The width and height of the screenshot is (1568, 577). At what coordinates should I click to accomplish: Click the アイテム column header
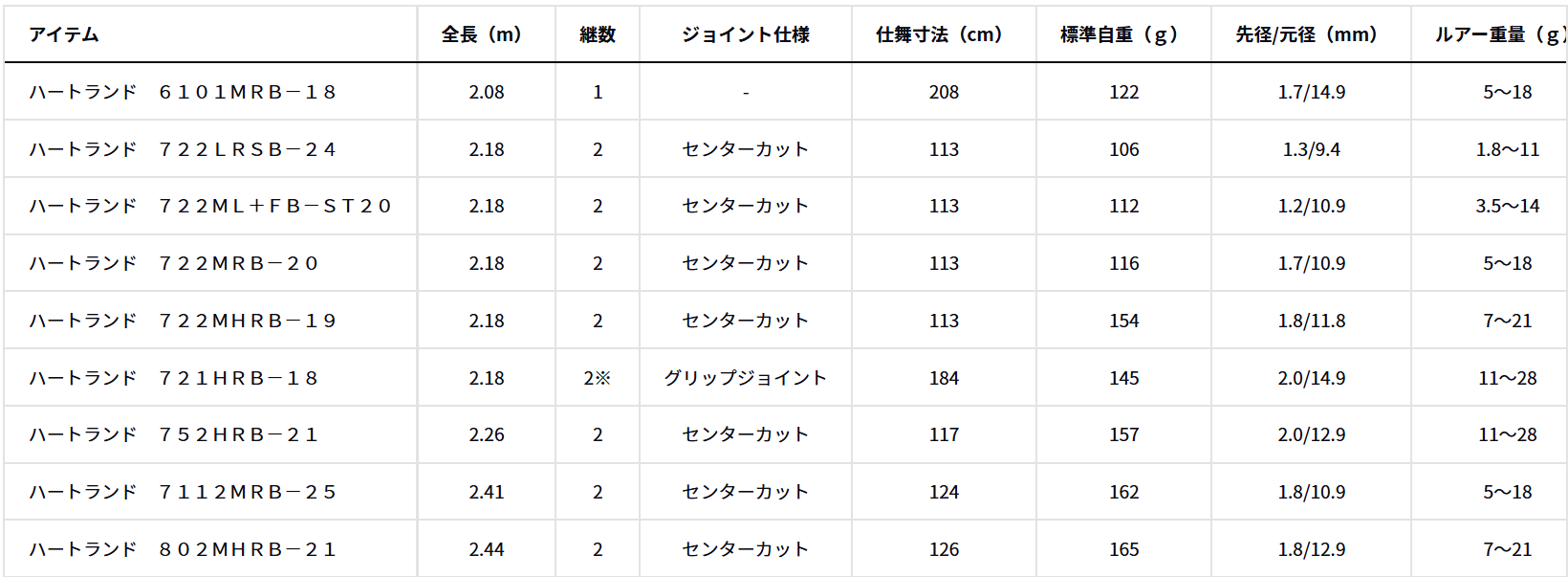tap(63, 34)
